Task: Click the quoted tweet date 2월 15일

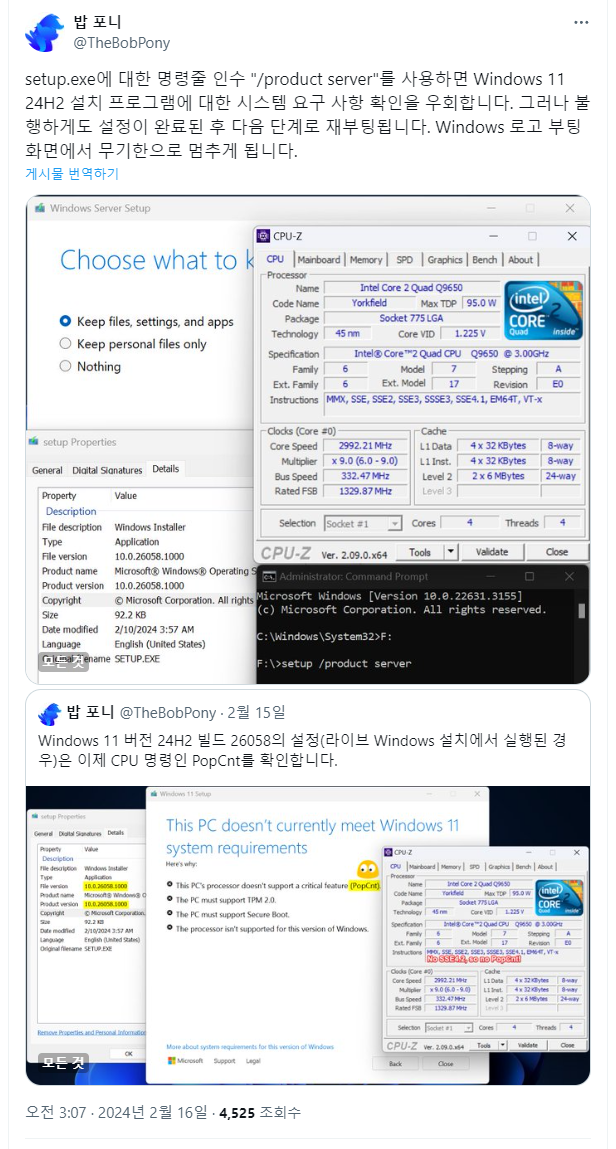Action: click(256, 712)
